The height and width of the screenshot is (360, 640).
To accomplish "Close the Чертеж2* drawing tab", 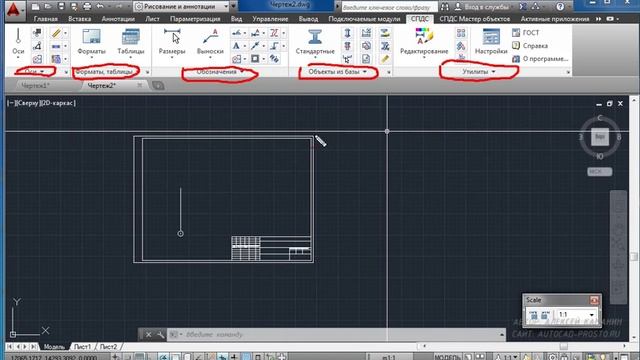I will [140, 85].
